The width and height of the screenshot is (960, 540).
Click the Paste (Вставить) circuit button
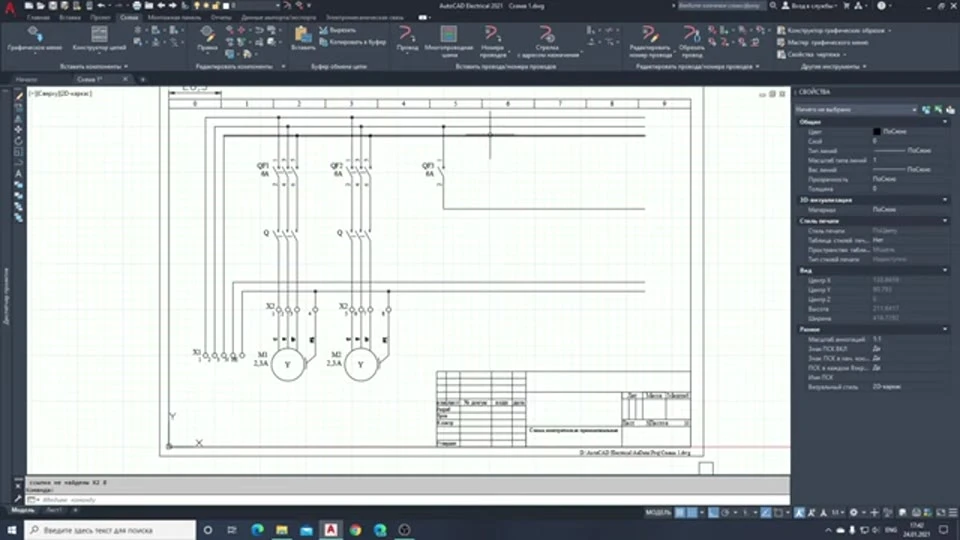[303, 38]
